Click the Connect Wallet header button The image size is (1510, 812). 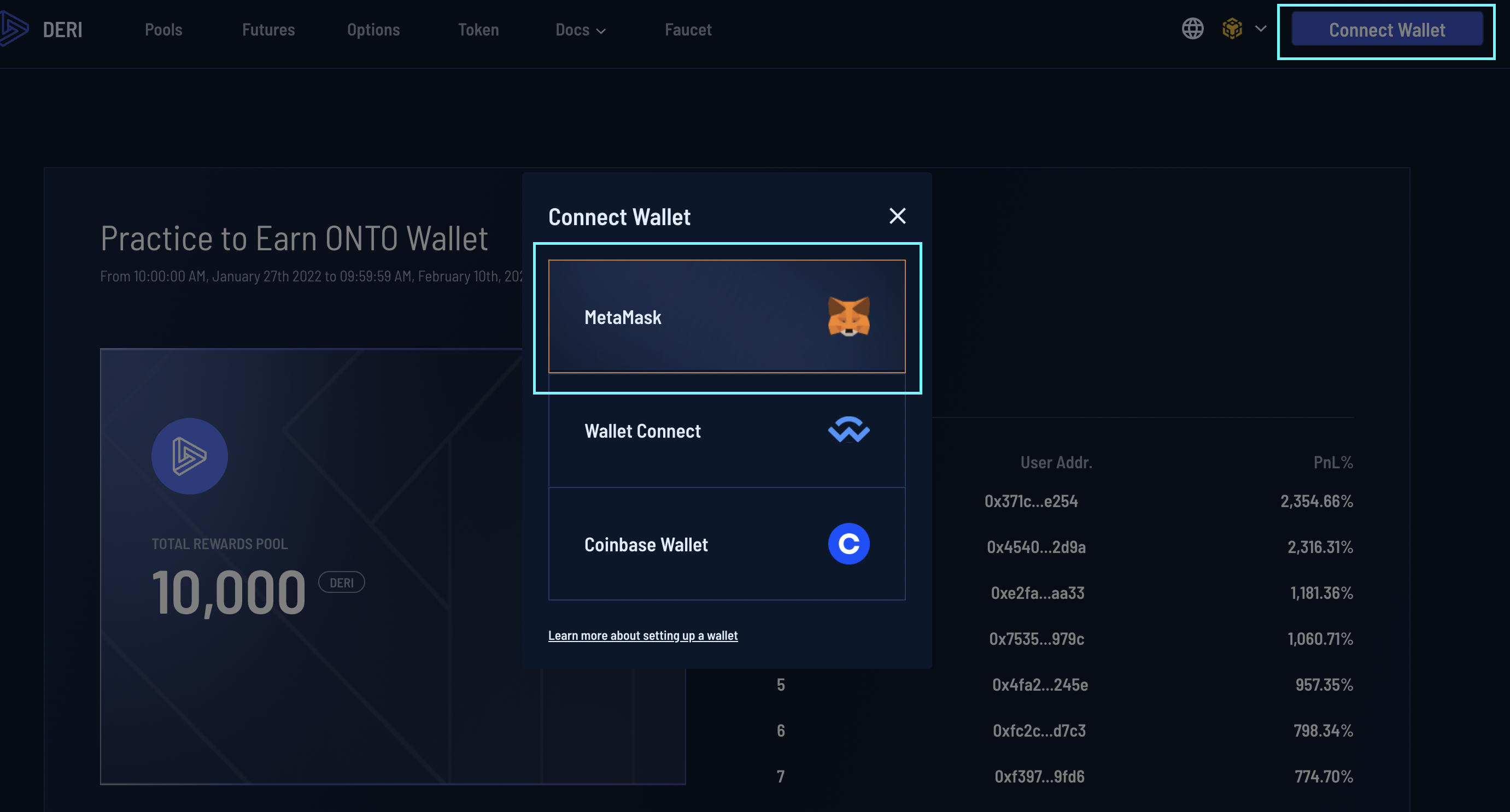pyautogui.click(x=1387, y=30)
